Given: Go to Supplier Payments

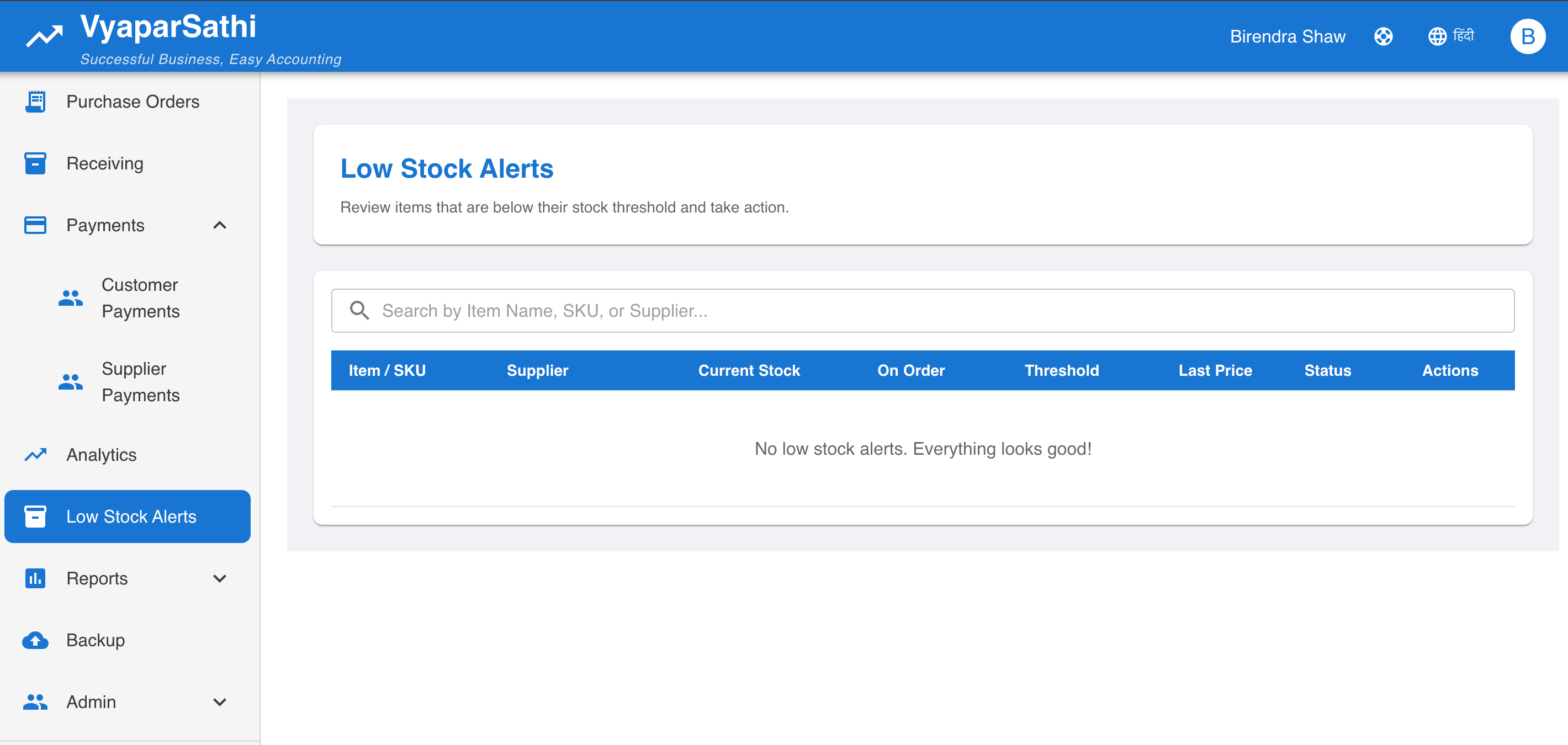Looking at the screenshot, I should click(127, 382).
